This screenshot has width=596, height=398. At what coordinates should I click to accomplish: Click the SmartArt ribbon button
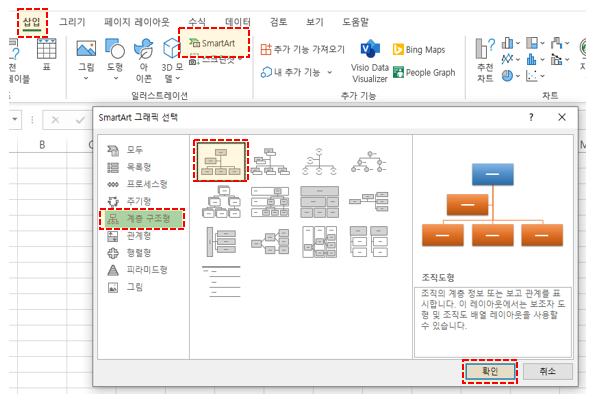pyautogui.click(x=212, y=43)
